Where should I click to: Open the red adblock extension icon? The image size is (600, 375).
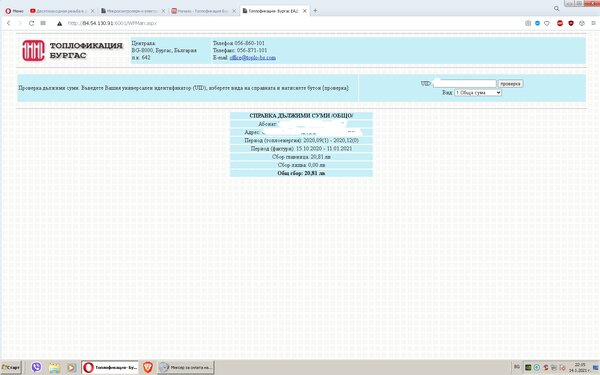coord(560,23)
